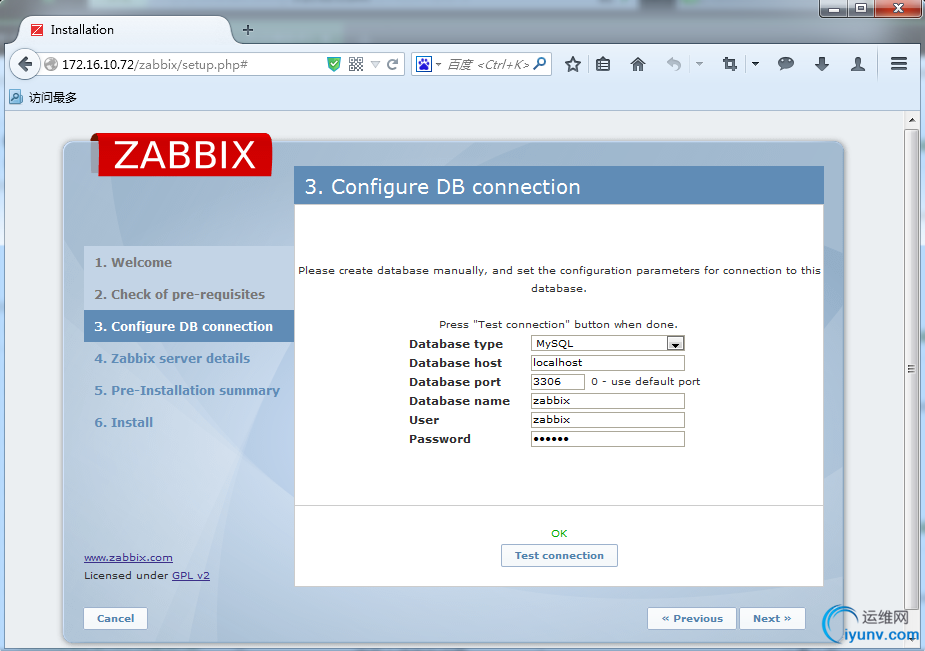Open the downloads arrow icon
The width and height of the screenshot is (925, 651).
(822, 64)
